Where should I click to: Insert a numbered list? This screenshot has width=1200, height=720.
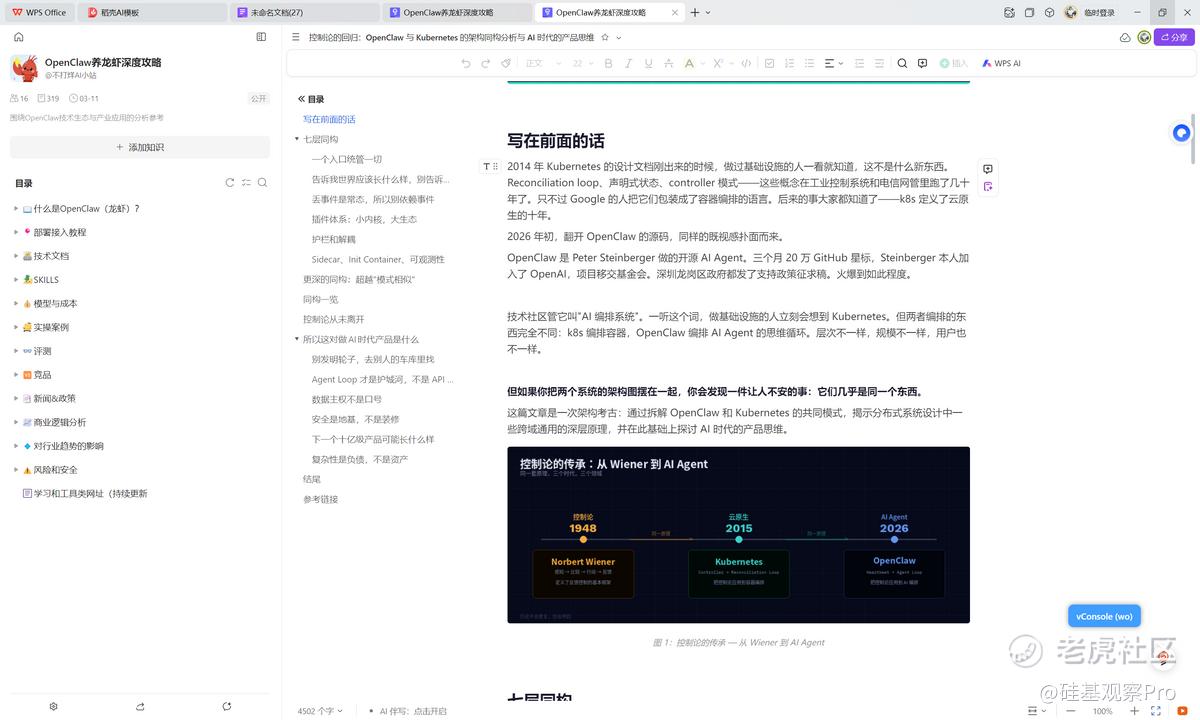pyautogui.click(x=789, y=63)
